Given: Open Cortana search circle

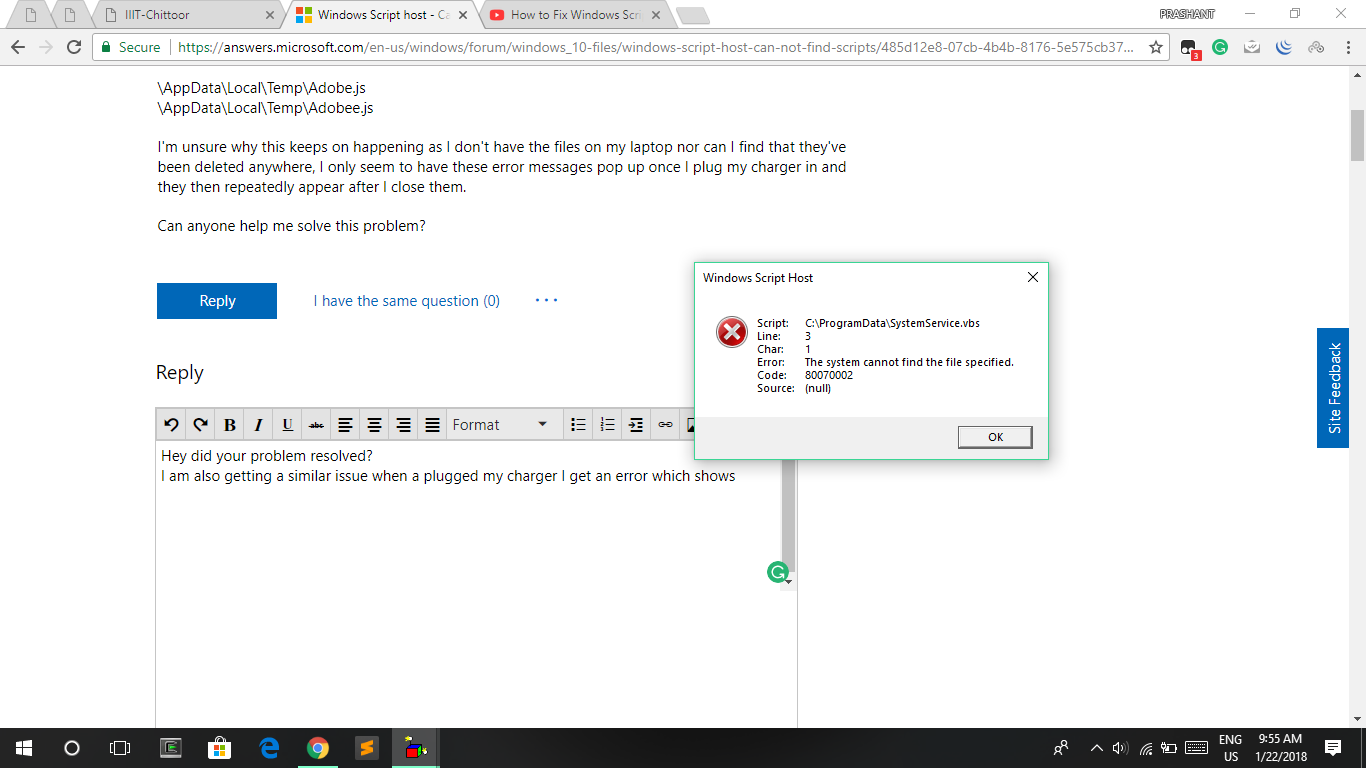Looking at the screenshot, I should tap(72, 748).
